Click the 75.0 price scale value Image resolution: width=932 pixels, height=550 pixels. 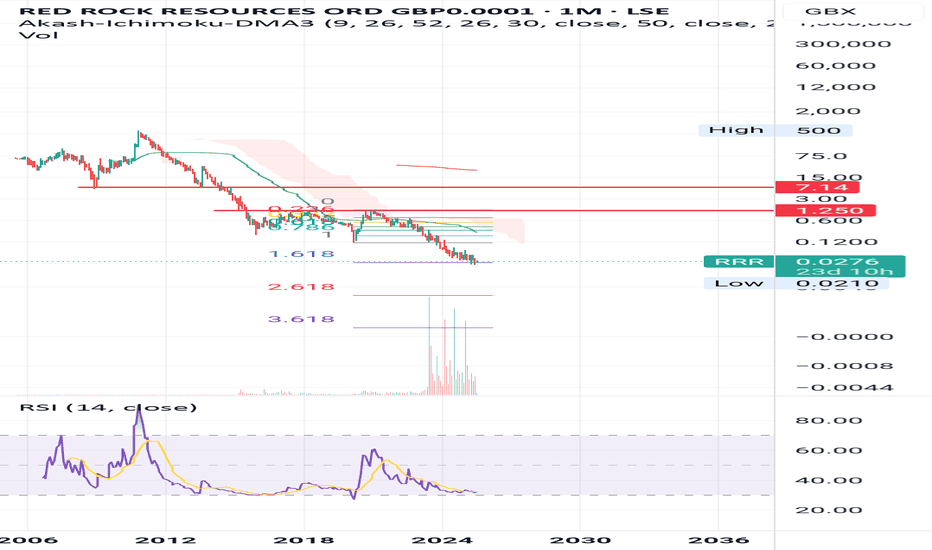tap(821, 156)
